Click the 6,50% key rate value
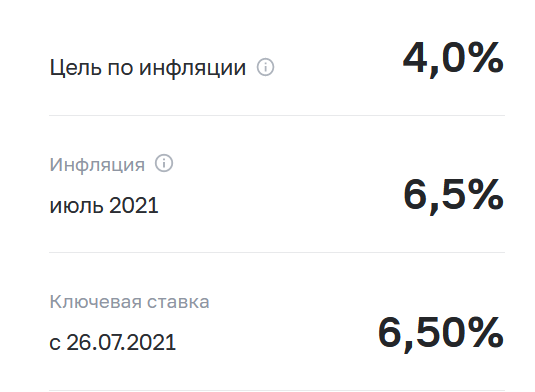The height and width of the screenshot is (392, 535). 441,333
